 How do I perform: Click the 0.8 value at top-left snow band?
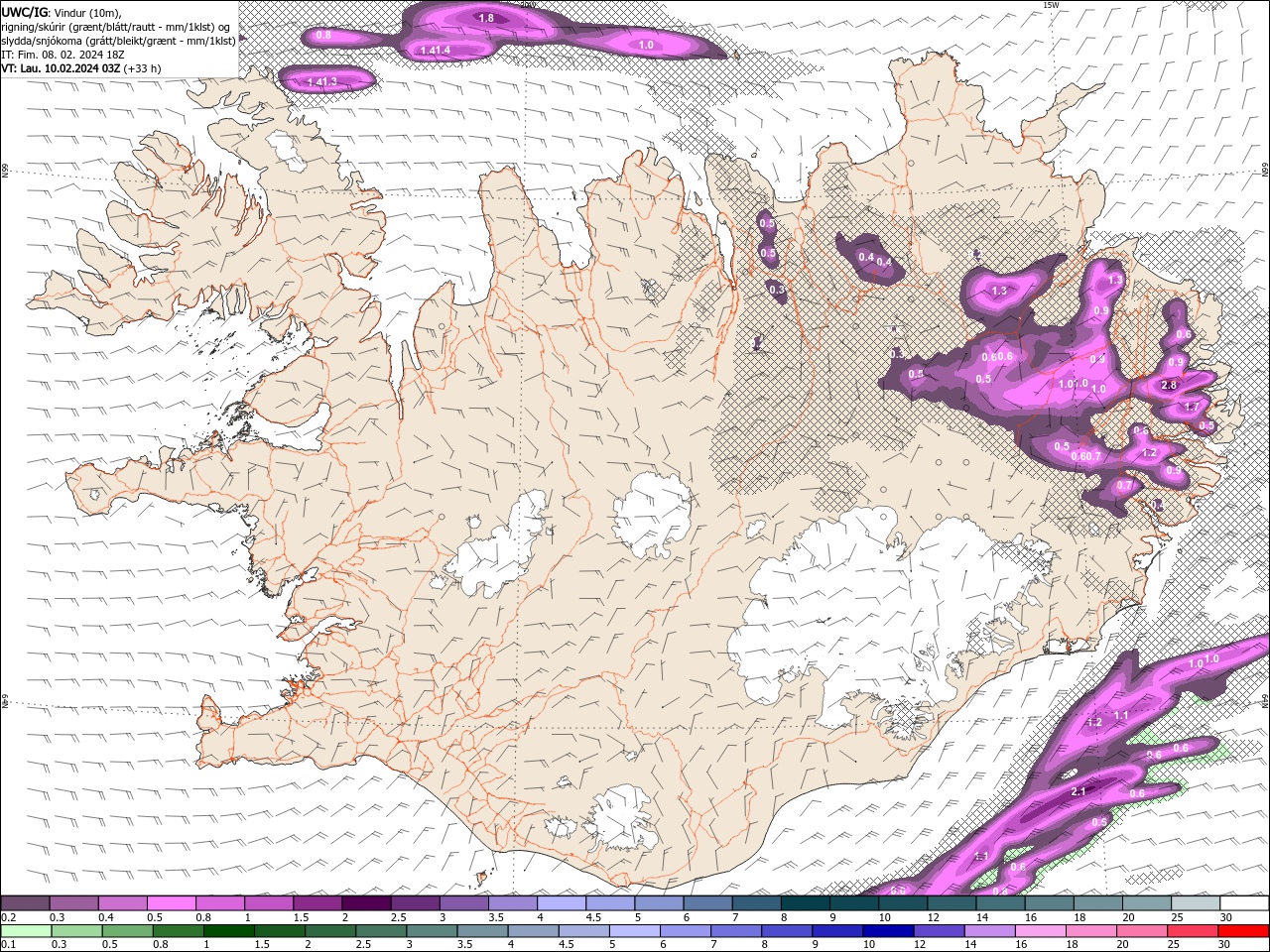tap(323, 35)
